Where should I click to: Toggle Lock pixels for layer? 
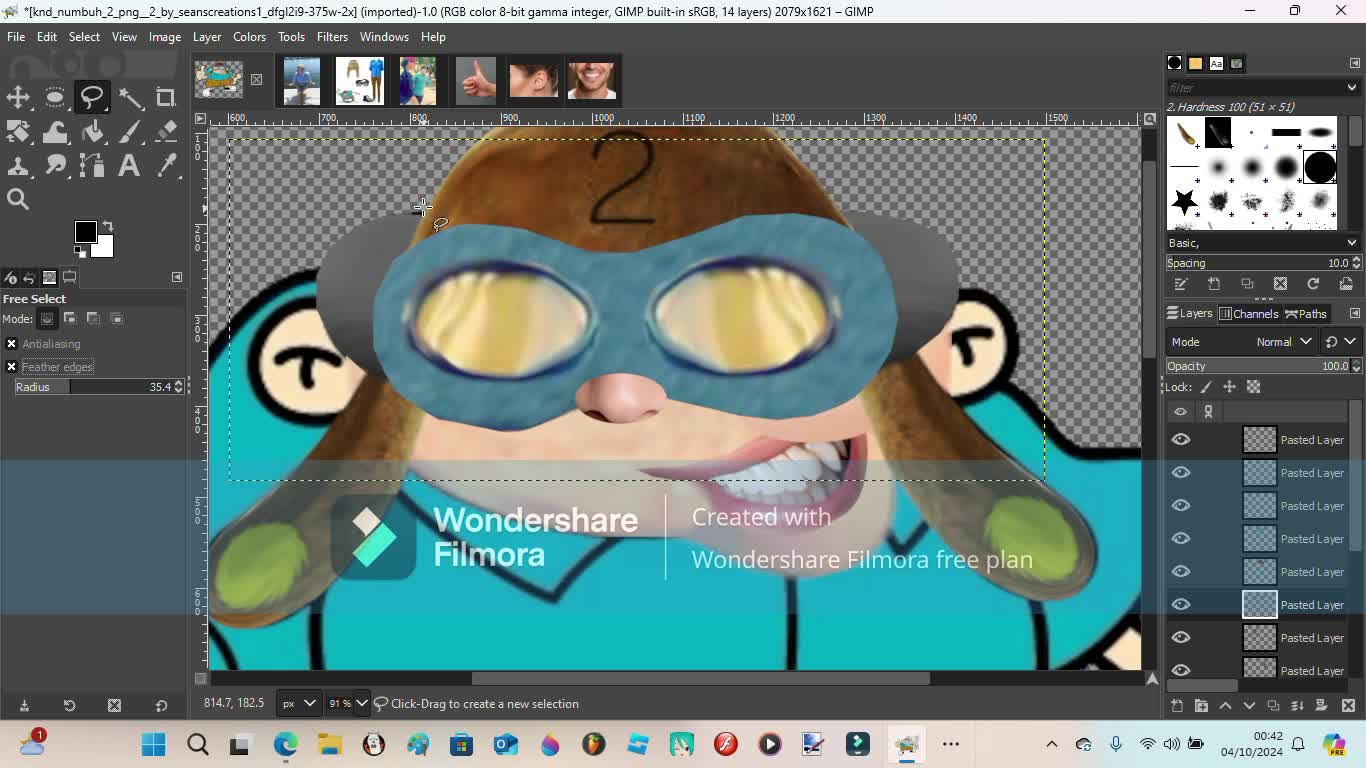tap(1206, 387)
